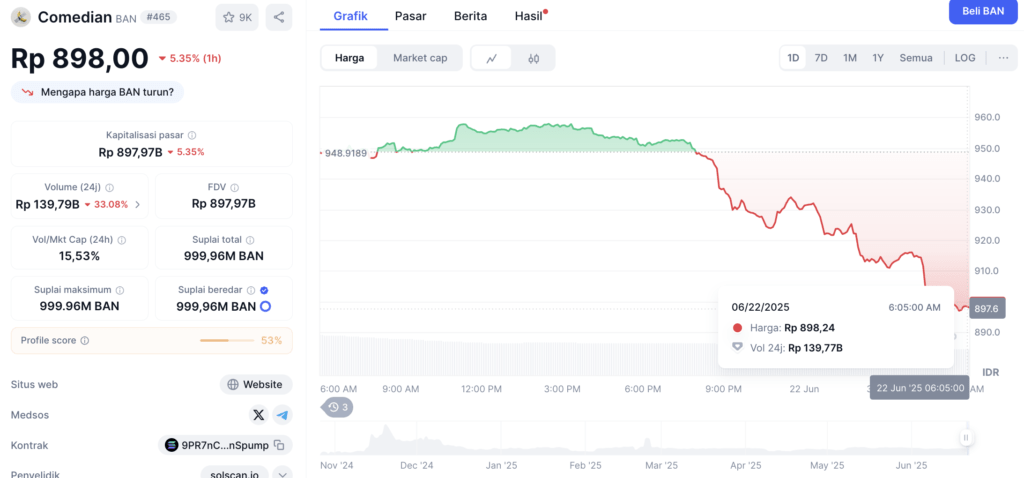Click the 12:00 PM time axis label

pyautogui.click(x=479, y=389)
